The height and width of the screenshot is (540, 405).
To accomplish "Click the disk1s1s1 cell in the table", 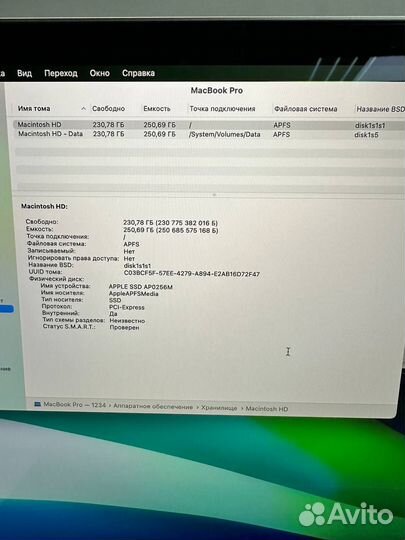I will (370, 125).
